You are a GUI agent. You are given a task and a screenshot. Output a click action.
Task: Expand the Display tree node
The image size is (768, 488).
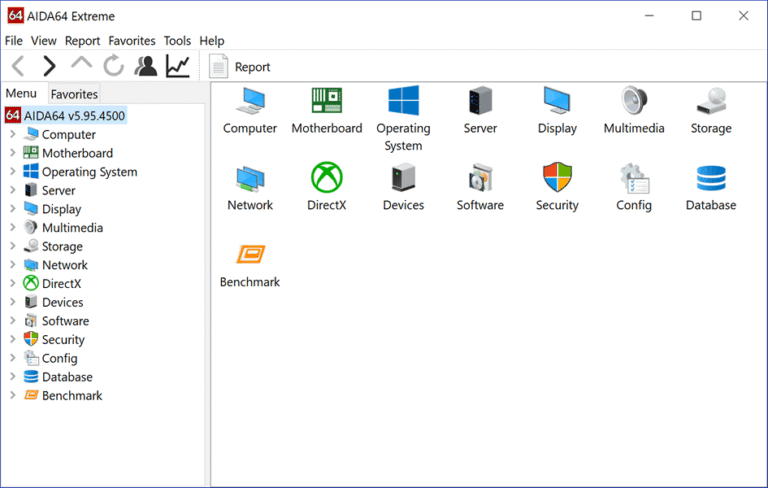[x=13, y=208]
